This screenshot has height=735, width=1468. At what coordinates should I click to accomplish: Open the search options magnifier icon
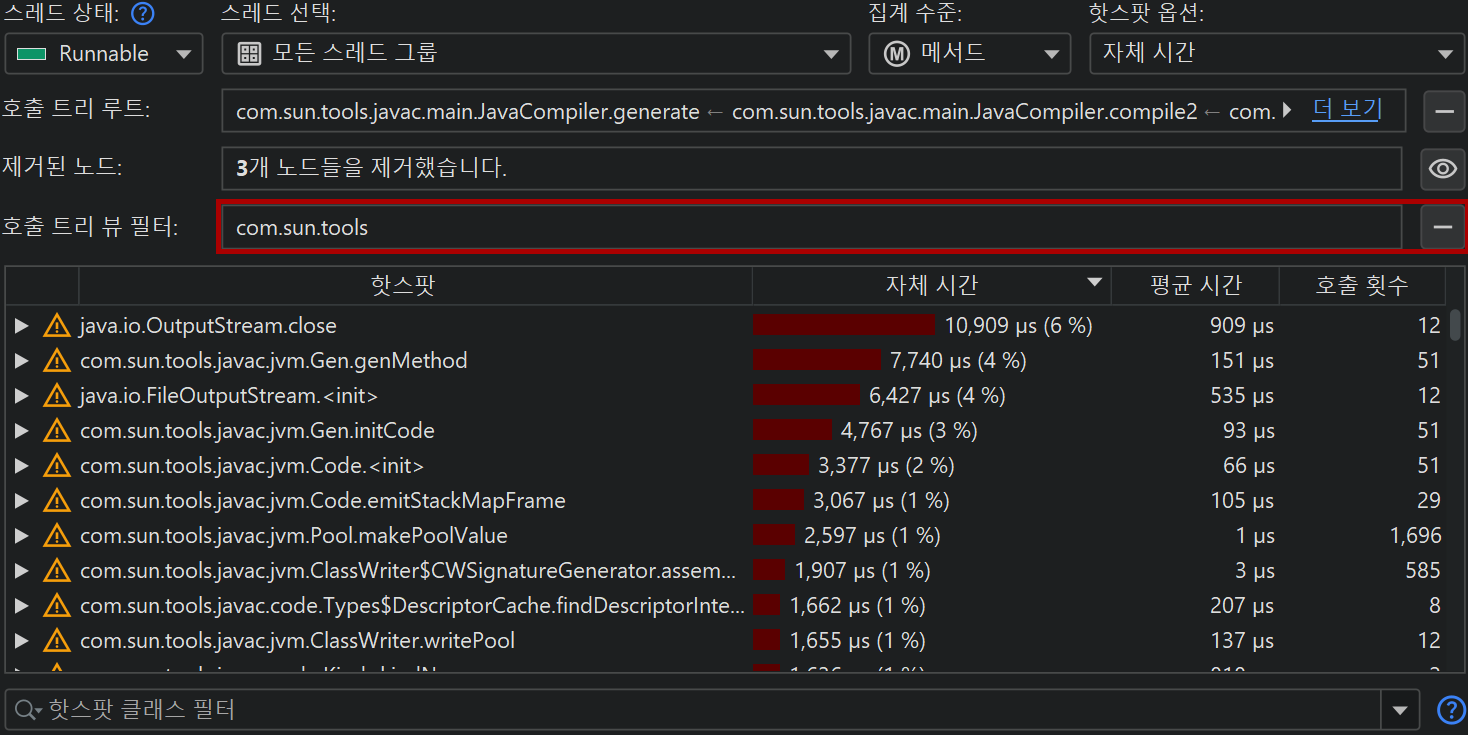coord(27,711)
